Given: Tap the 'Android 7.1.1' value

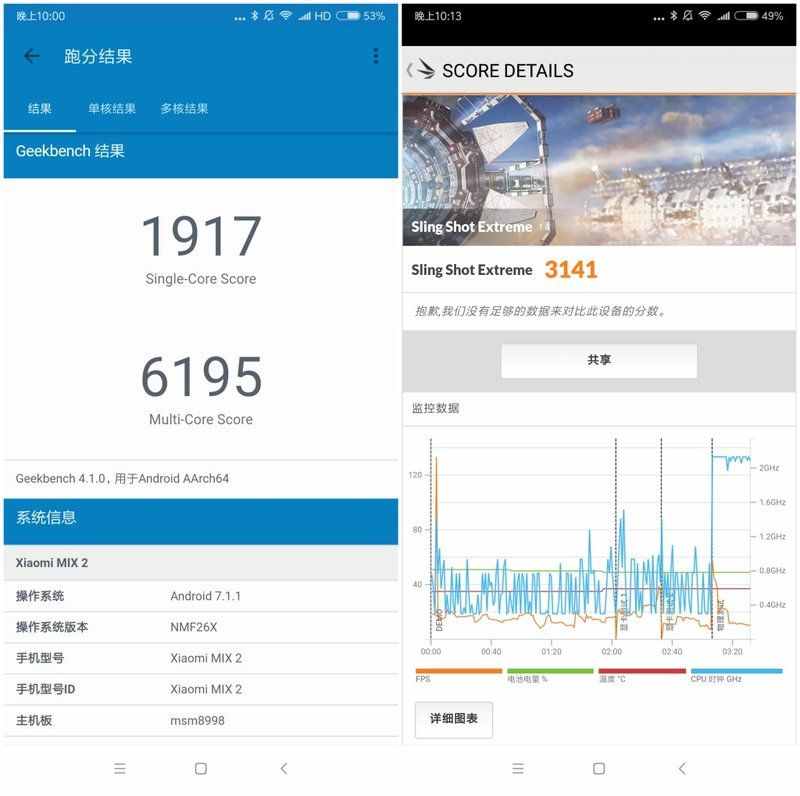Looking at the screenshot, I should (x=206, y=596).
